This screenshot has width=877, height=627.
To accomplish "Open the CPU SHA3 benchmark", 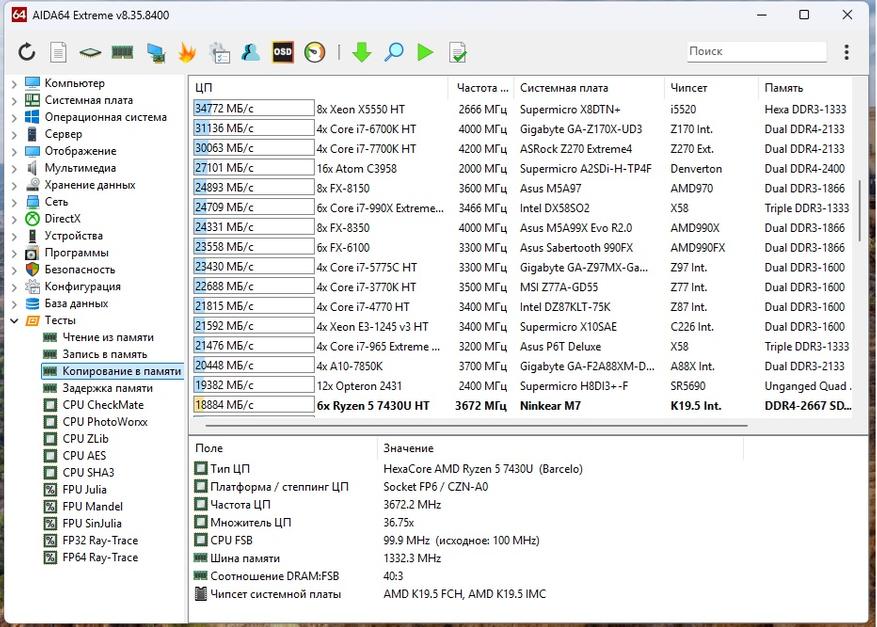I will coord(88,473).
